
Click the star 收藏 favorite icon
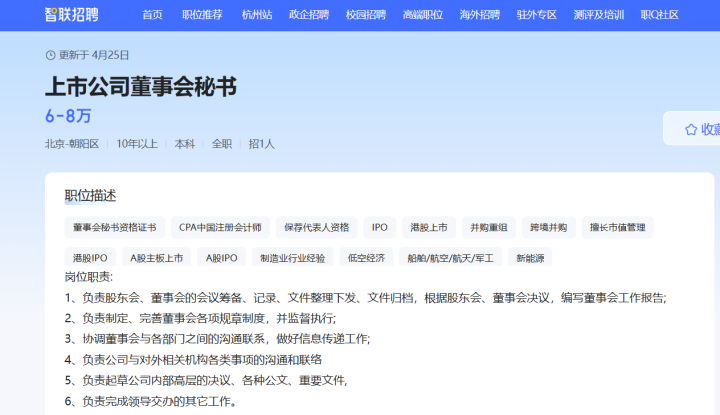tap(691, 129)
